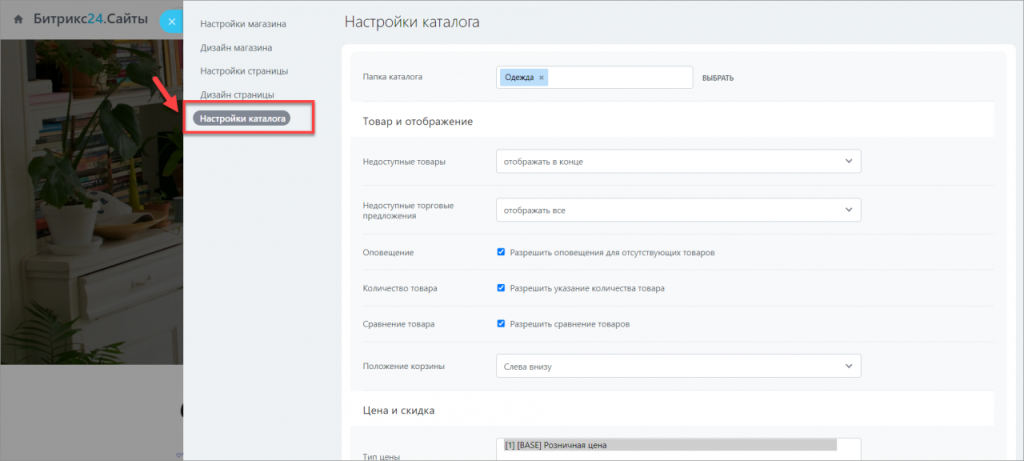Click the Настройки каталога page title
This screenshot has height=461, width=1024.
pyautogui.click(x=411, y=22)
